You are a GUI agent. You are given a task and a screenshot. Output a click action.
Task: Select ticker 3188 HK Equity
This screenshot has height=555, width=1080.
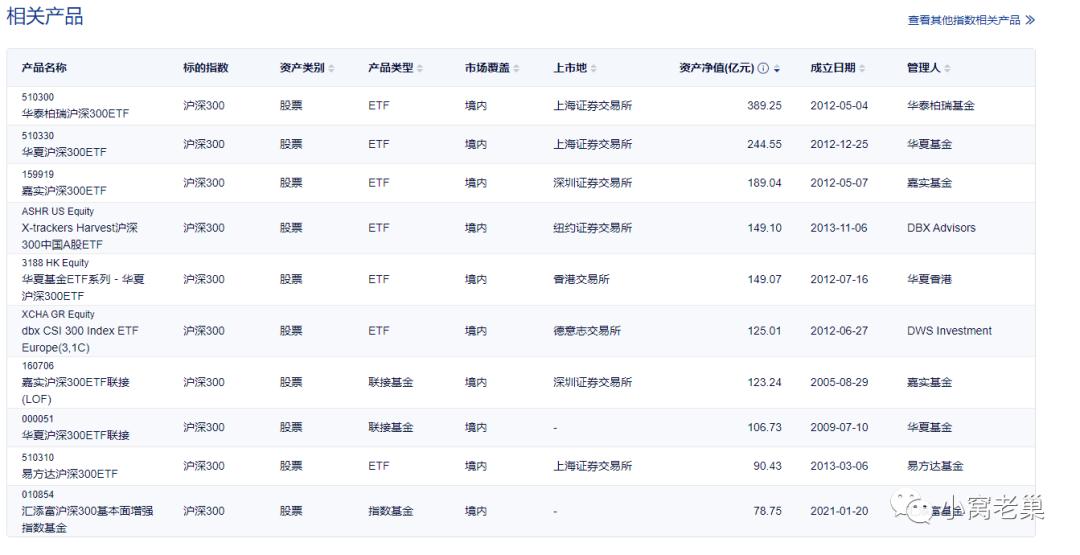(x=55, y=263)
